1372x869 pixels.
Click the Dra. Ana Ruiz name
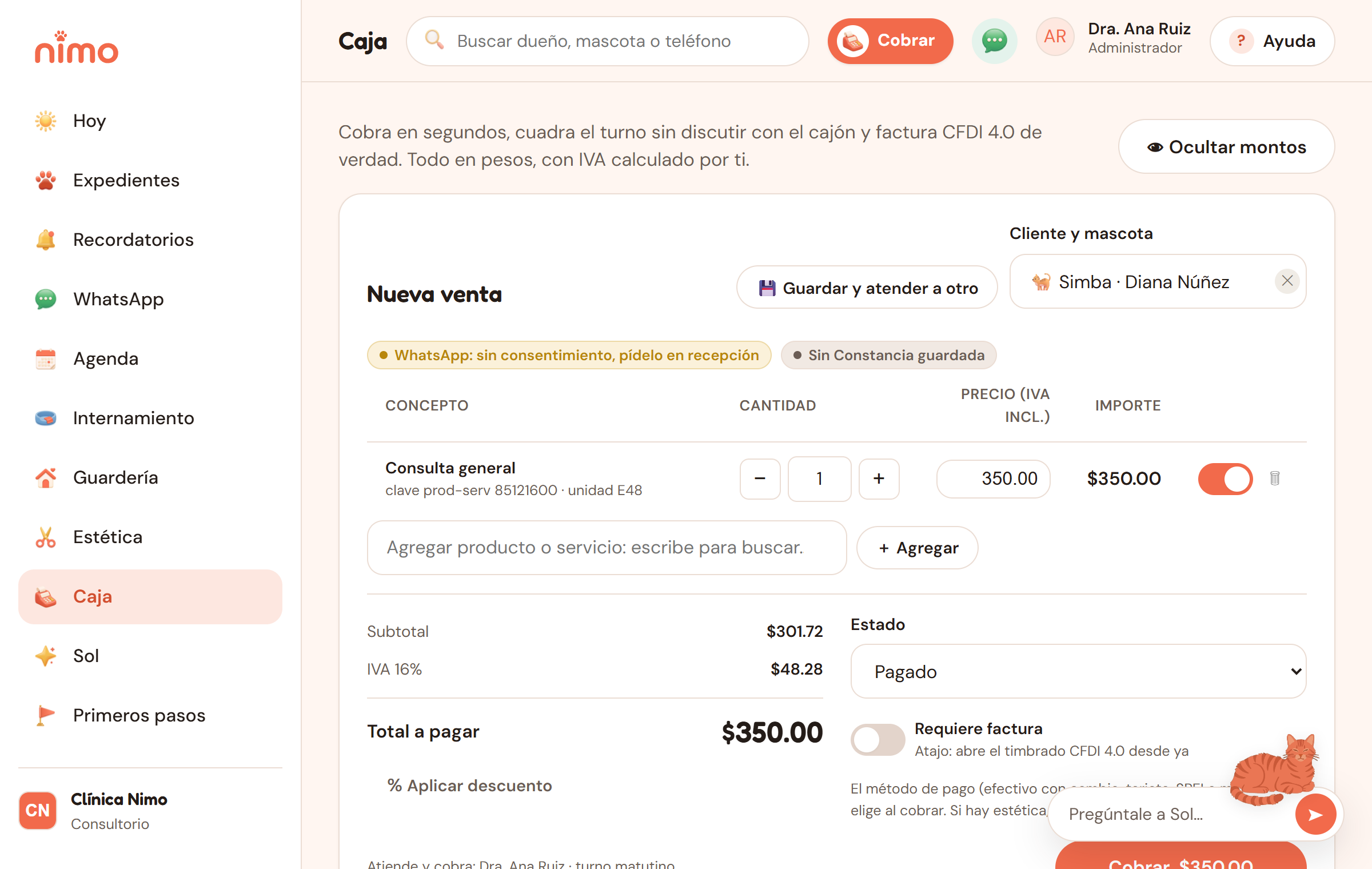click(x=1139, y=29)
